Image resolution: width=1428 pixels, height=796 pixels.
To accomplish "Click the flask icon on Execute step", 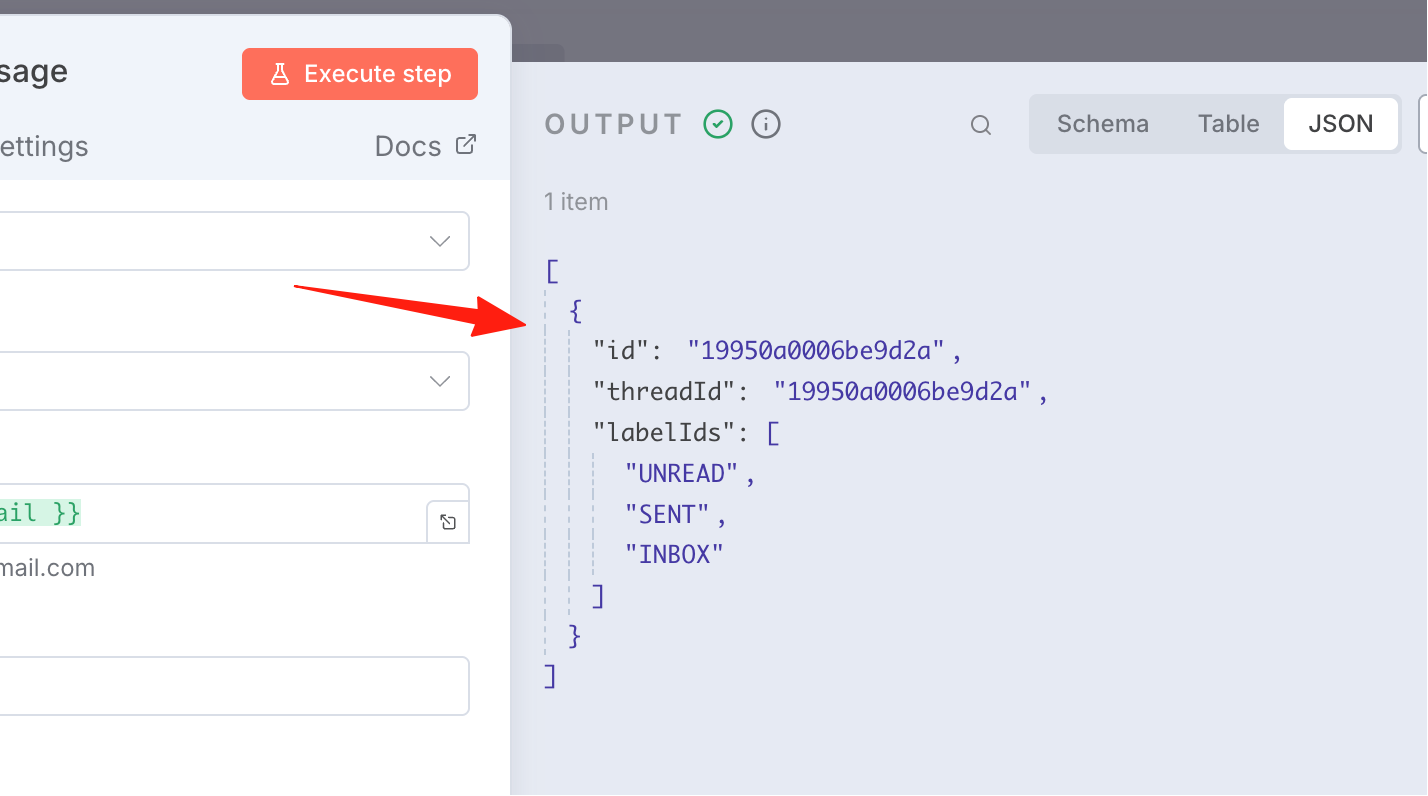I will [280, 74].
